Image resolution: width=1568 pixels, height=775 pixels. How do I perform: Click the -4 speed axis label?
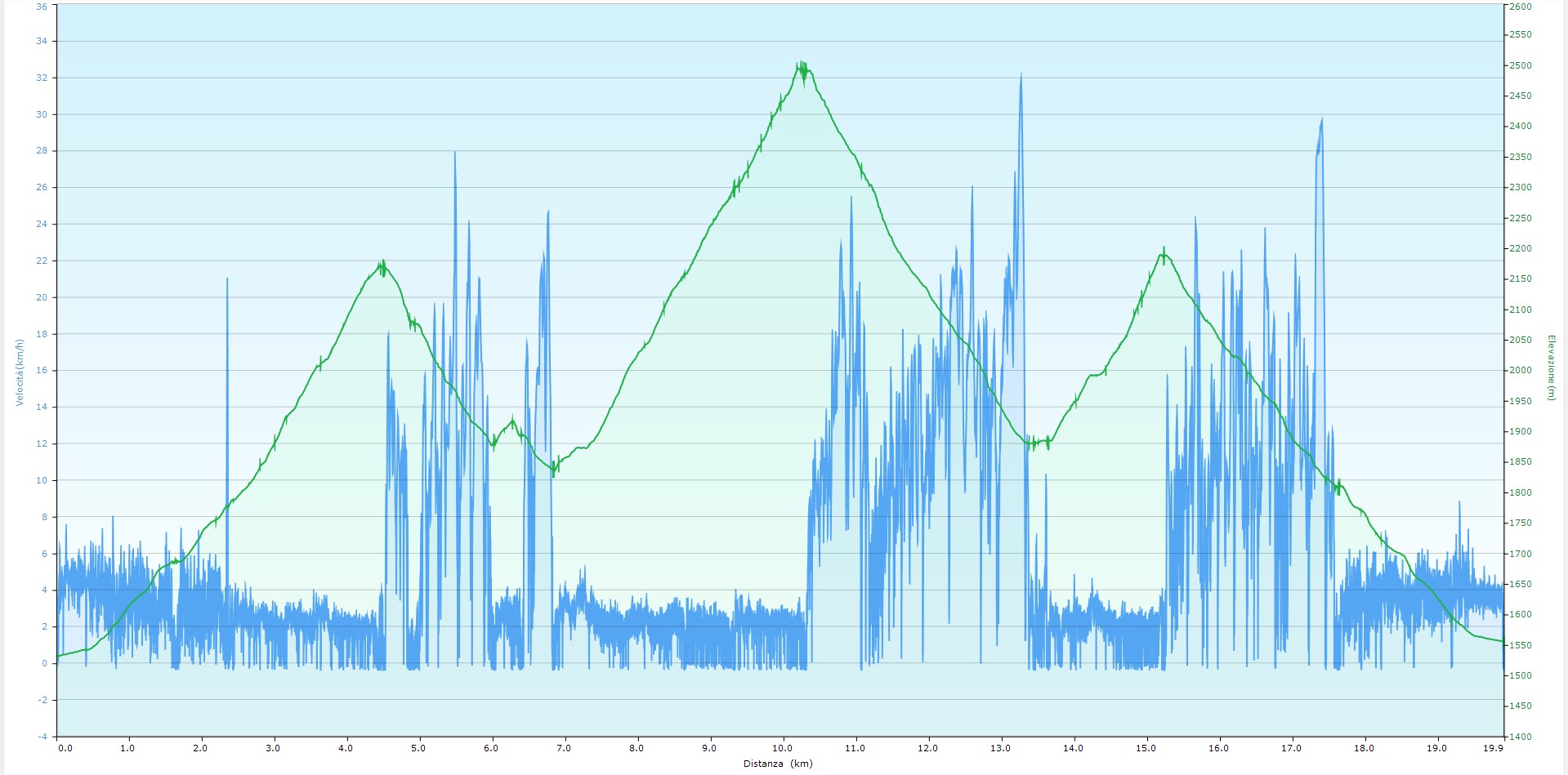(42, 737)
